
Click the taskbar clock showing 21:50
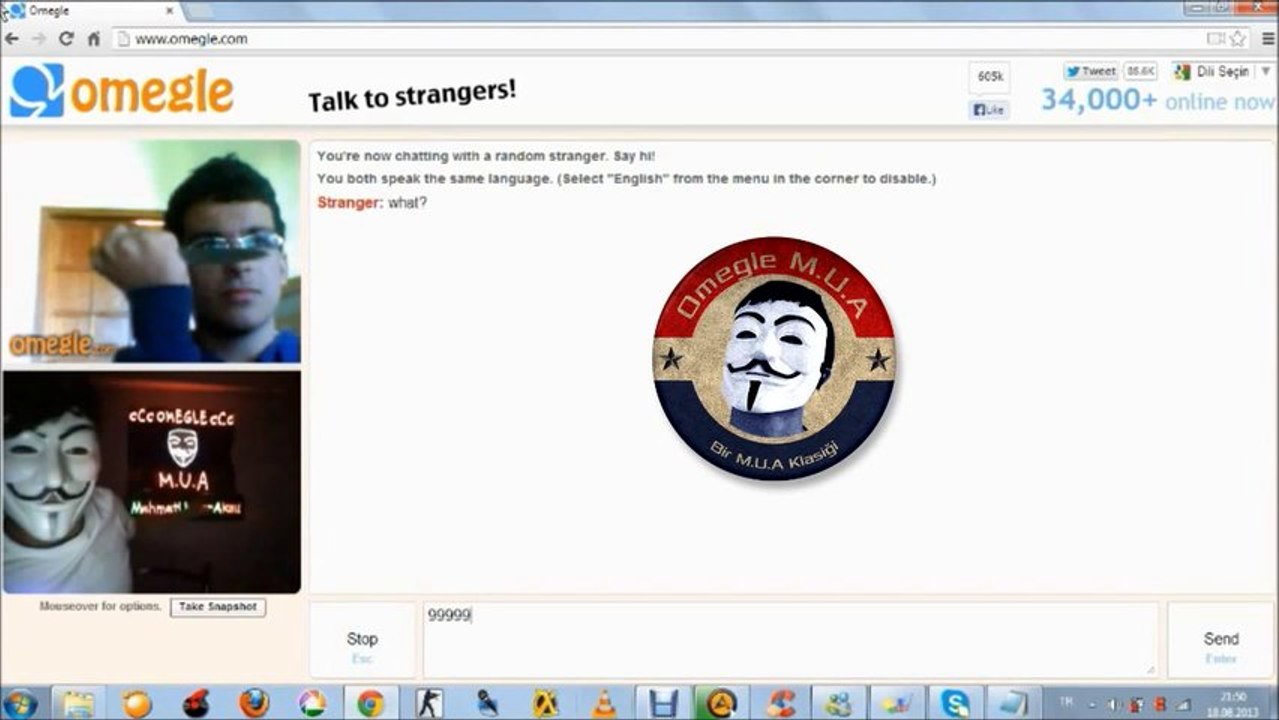point(1233,704)
